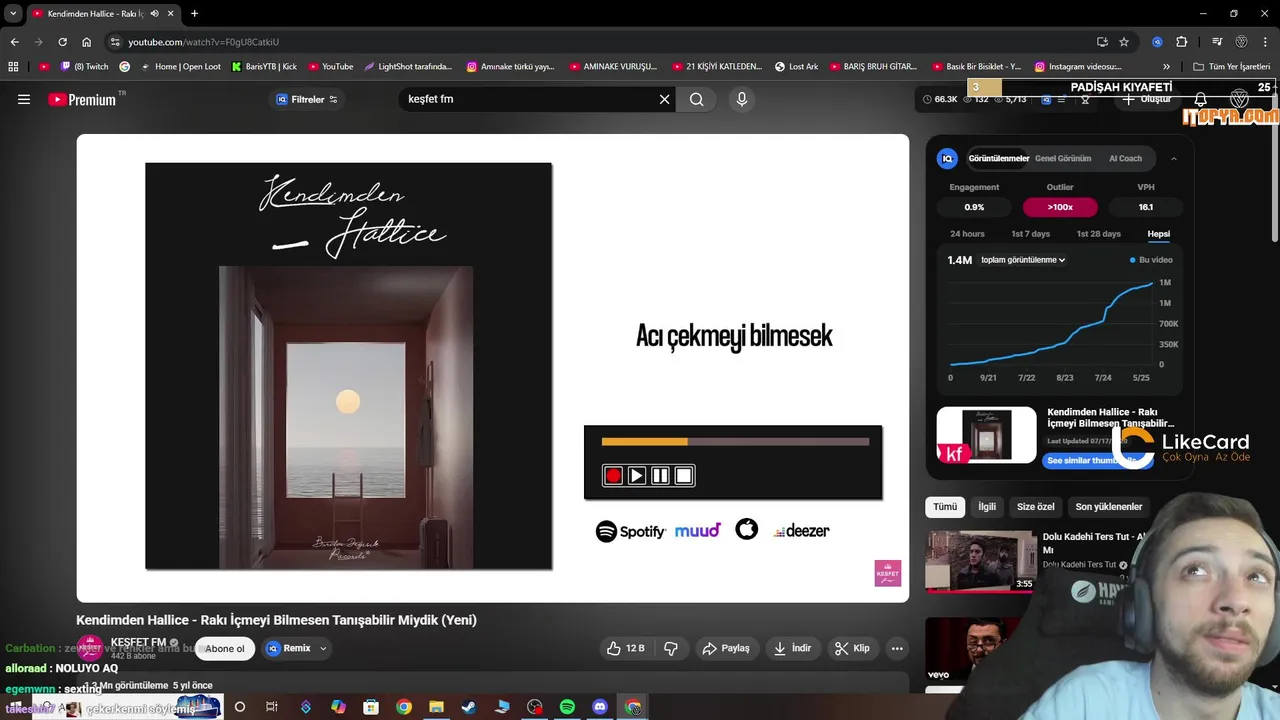Go to YouTube Premium home logo

click(x=82, y=99)
